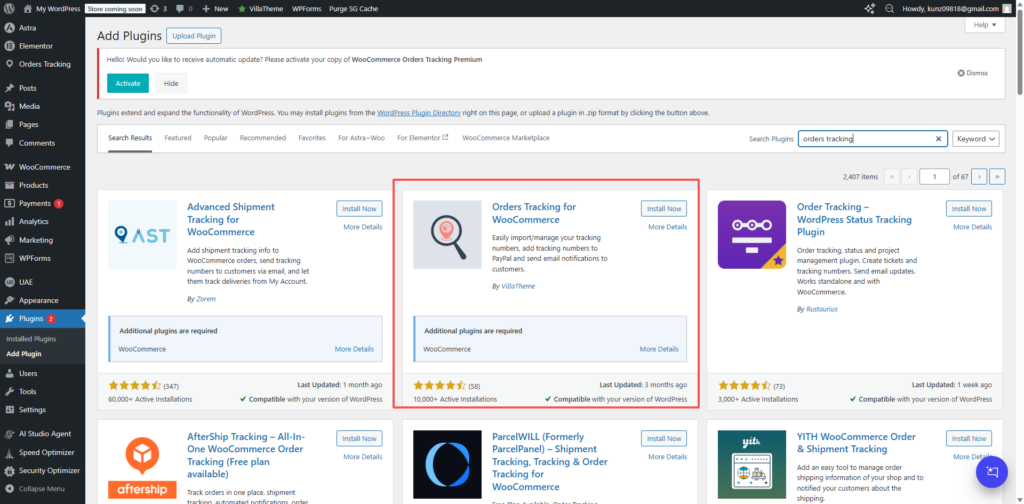This screenshot has height=504, width=1024.
Task: Open Installed Plugins submenu item
Action: (x=31, y=339)
